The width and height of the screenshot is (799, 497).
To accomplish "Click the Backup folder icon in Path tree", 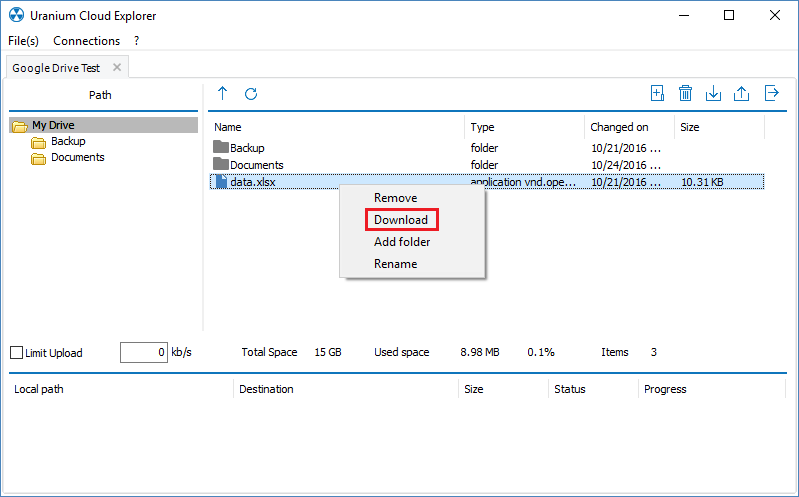I will tap(38, 142).
